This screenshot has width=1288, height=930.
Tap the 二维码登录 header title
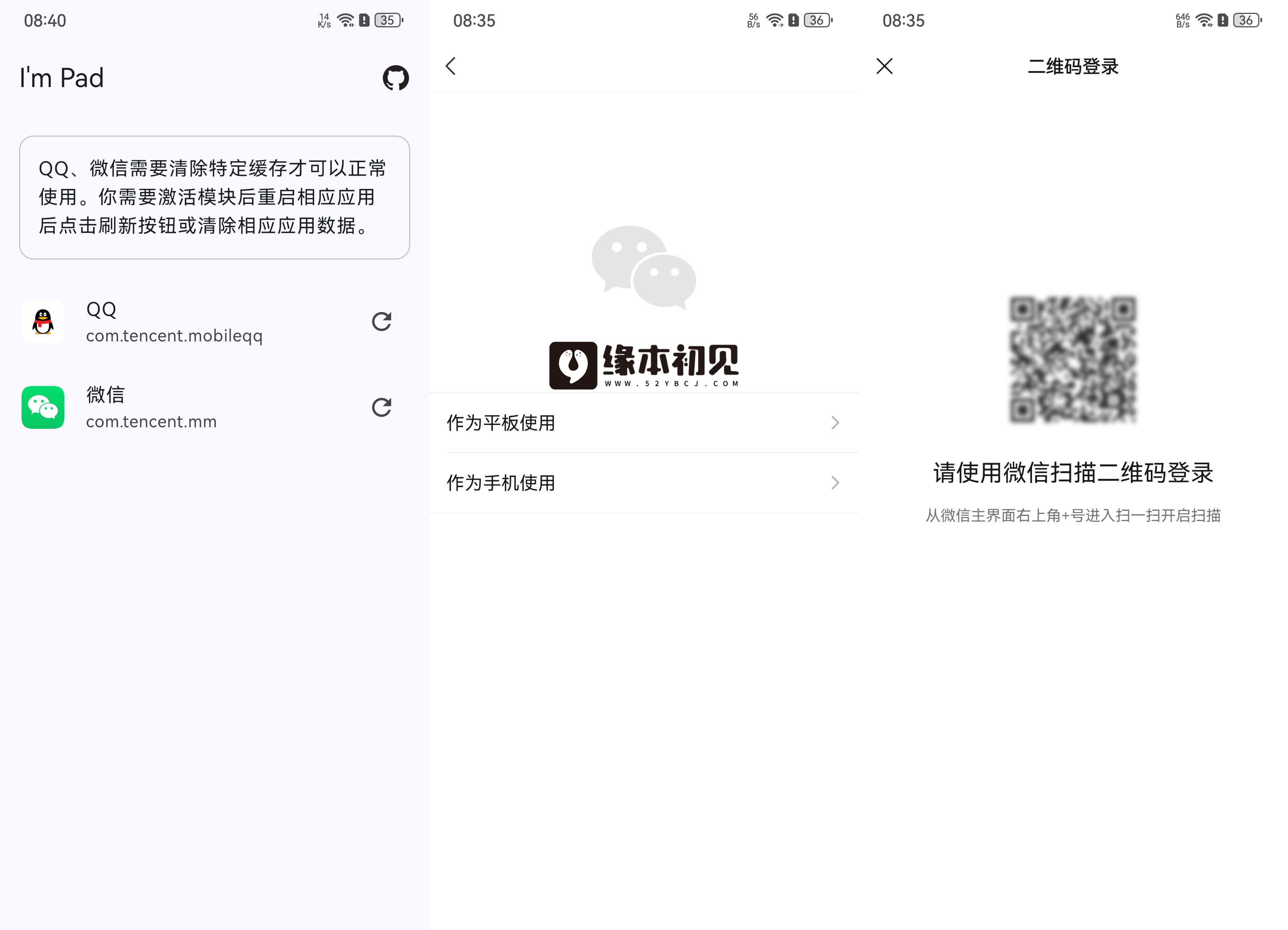[x=1073, y=66]
